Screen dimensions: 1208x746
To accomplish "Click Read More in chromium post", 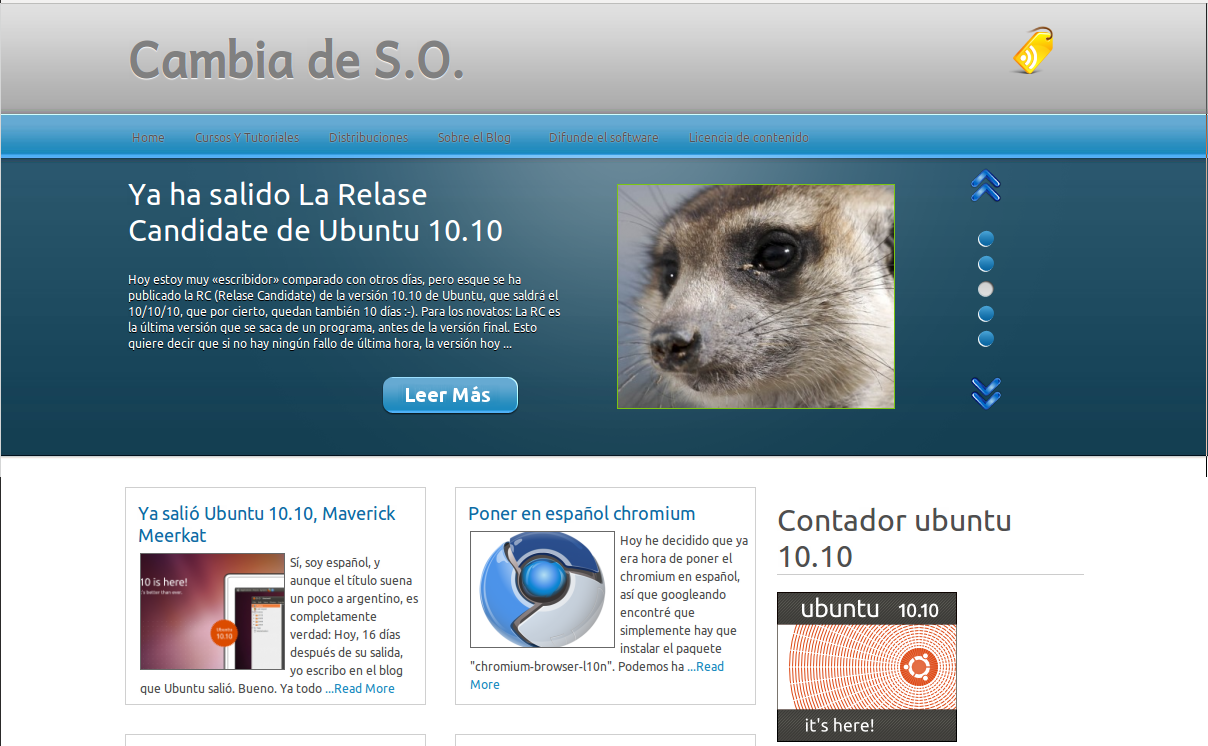I will (x=597, y=675).
